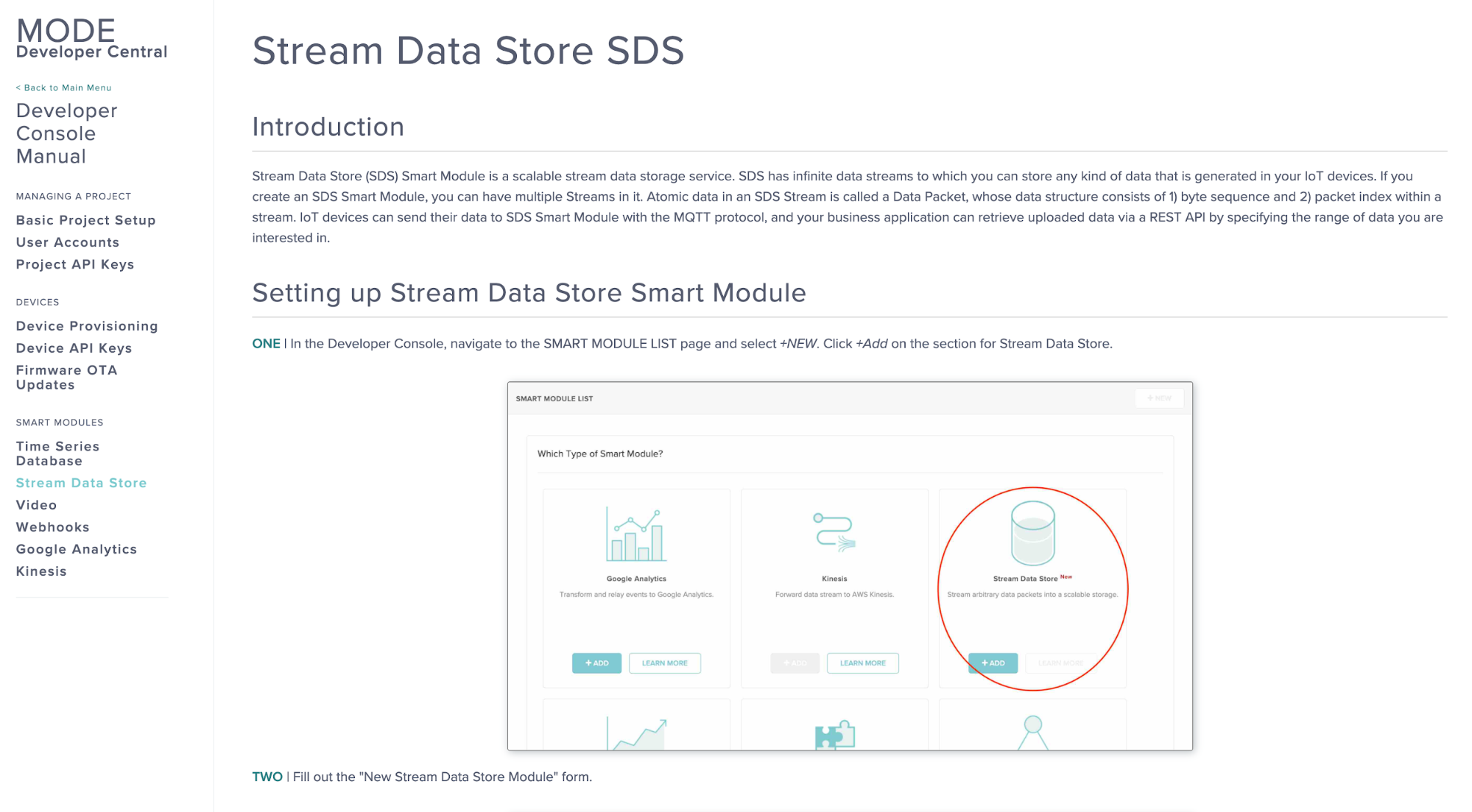This screenshot has width=1472, height=812.
Task: Select Stream Data Store in sidebar
Action: (x=81, y=483)
